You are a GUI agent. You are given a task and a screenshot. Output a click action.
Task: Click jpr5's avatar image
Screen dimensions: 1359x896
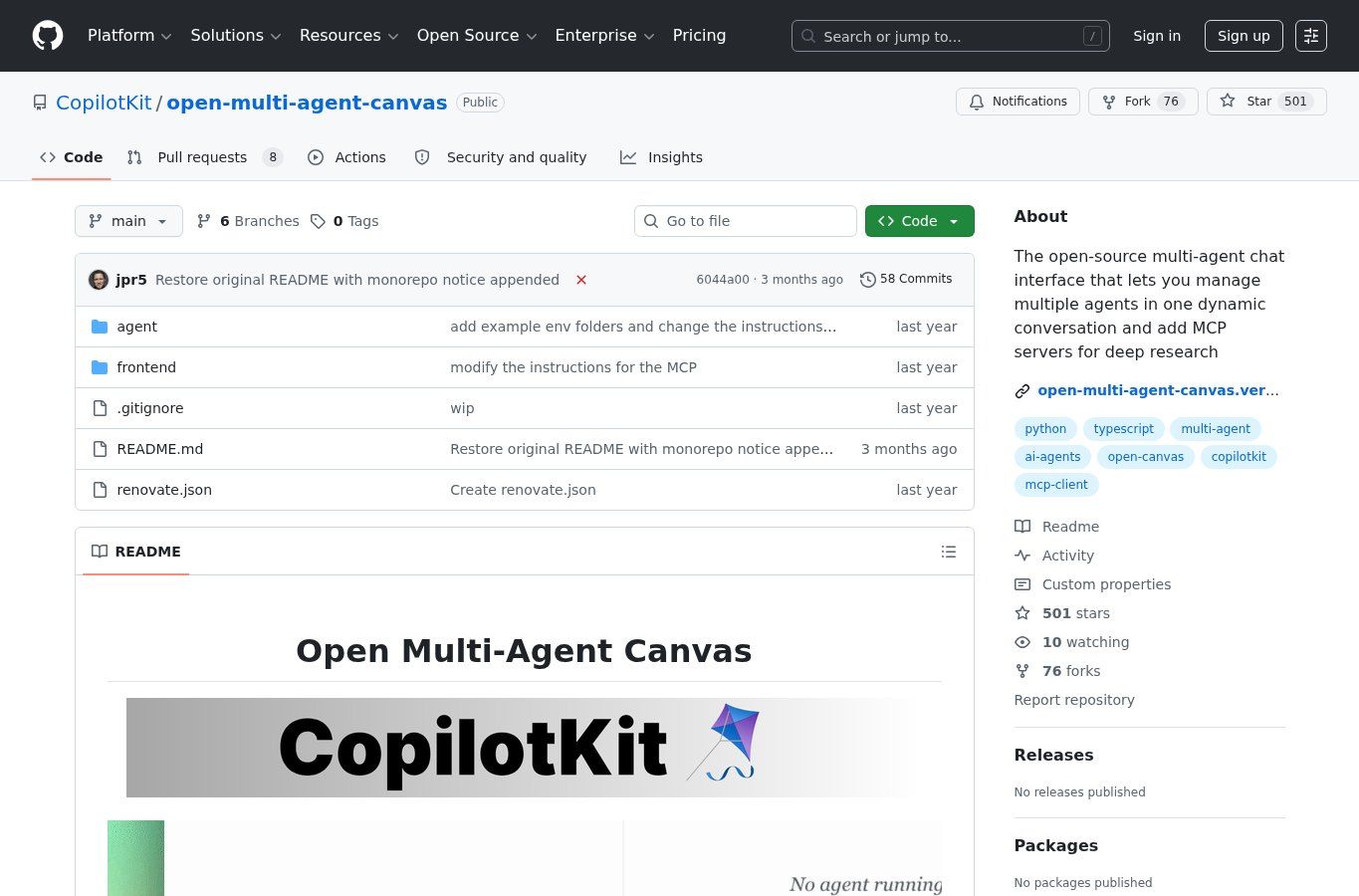coord(99,280)
